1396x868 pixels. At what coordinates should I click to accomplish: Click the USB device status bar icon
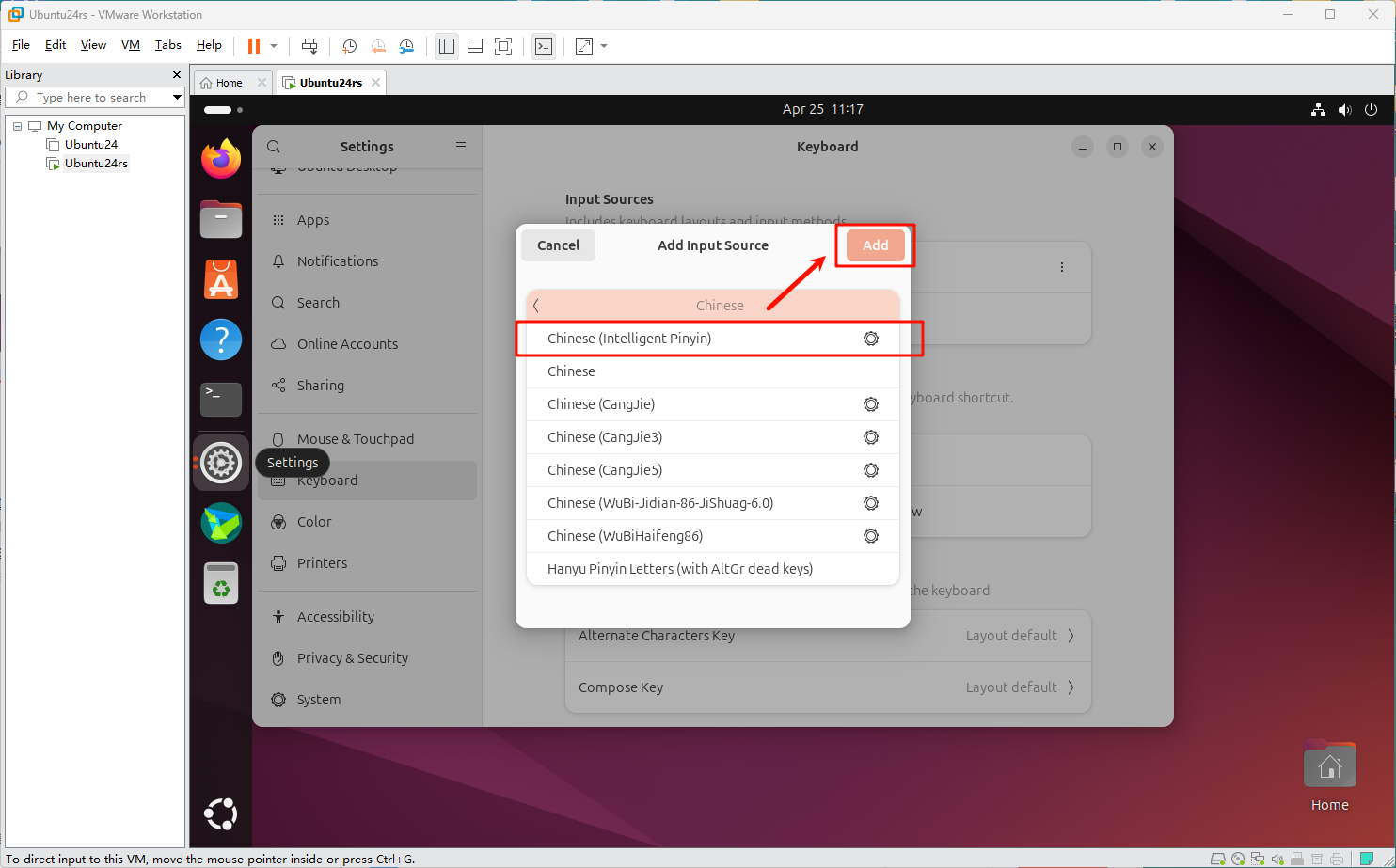pyautogui.click(x=1297, y=859)
